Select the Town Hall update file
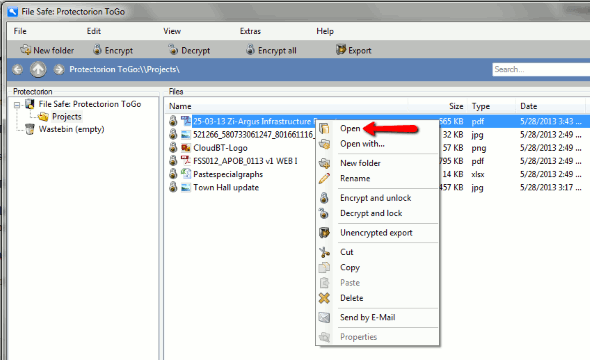The width and height of the screenshot is (590, 360). point(226,187)
